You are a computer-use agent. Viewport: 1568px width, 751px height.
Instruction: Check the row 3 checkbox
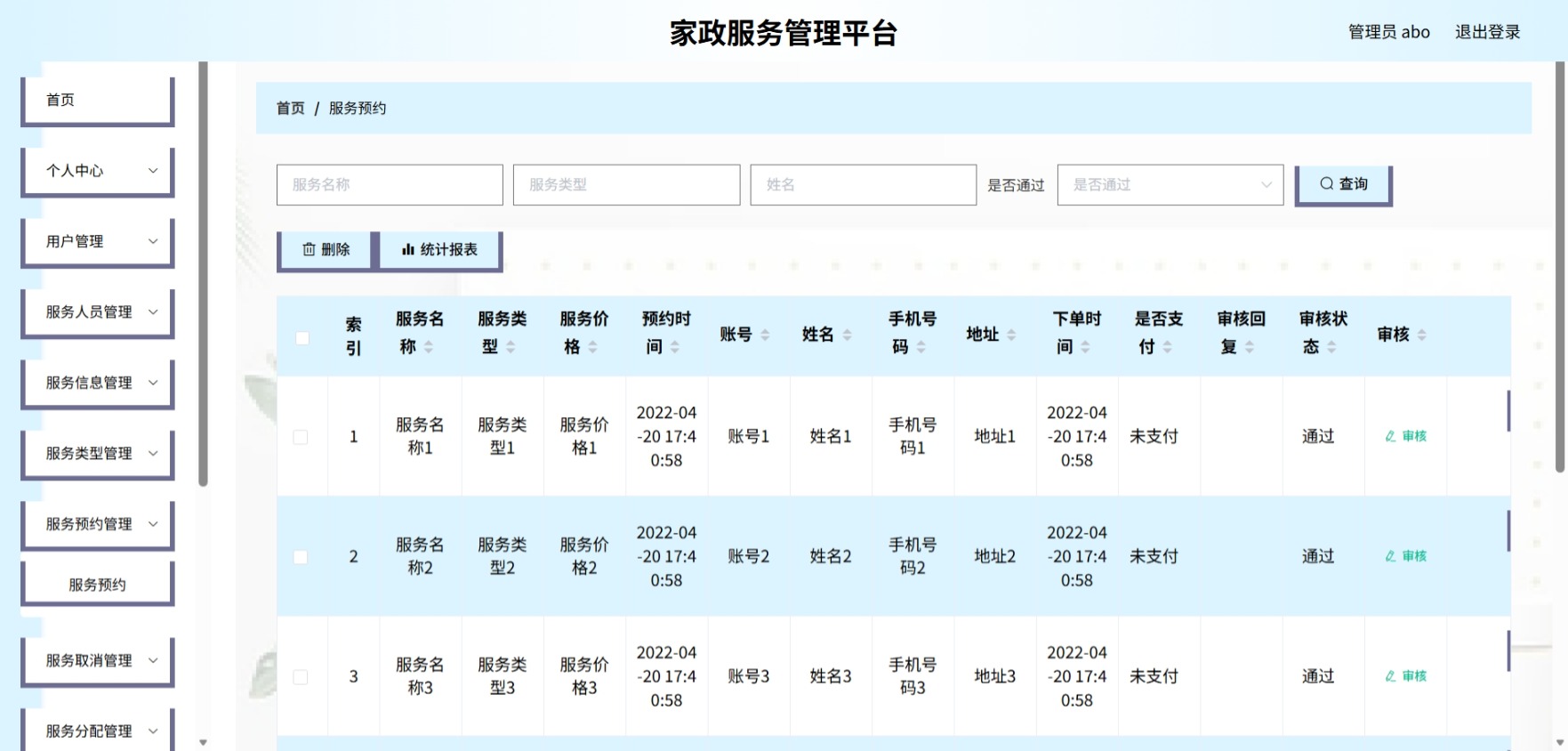point(301,677)
